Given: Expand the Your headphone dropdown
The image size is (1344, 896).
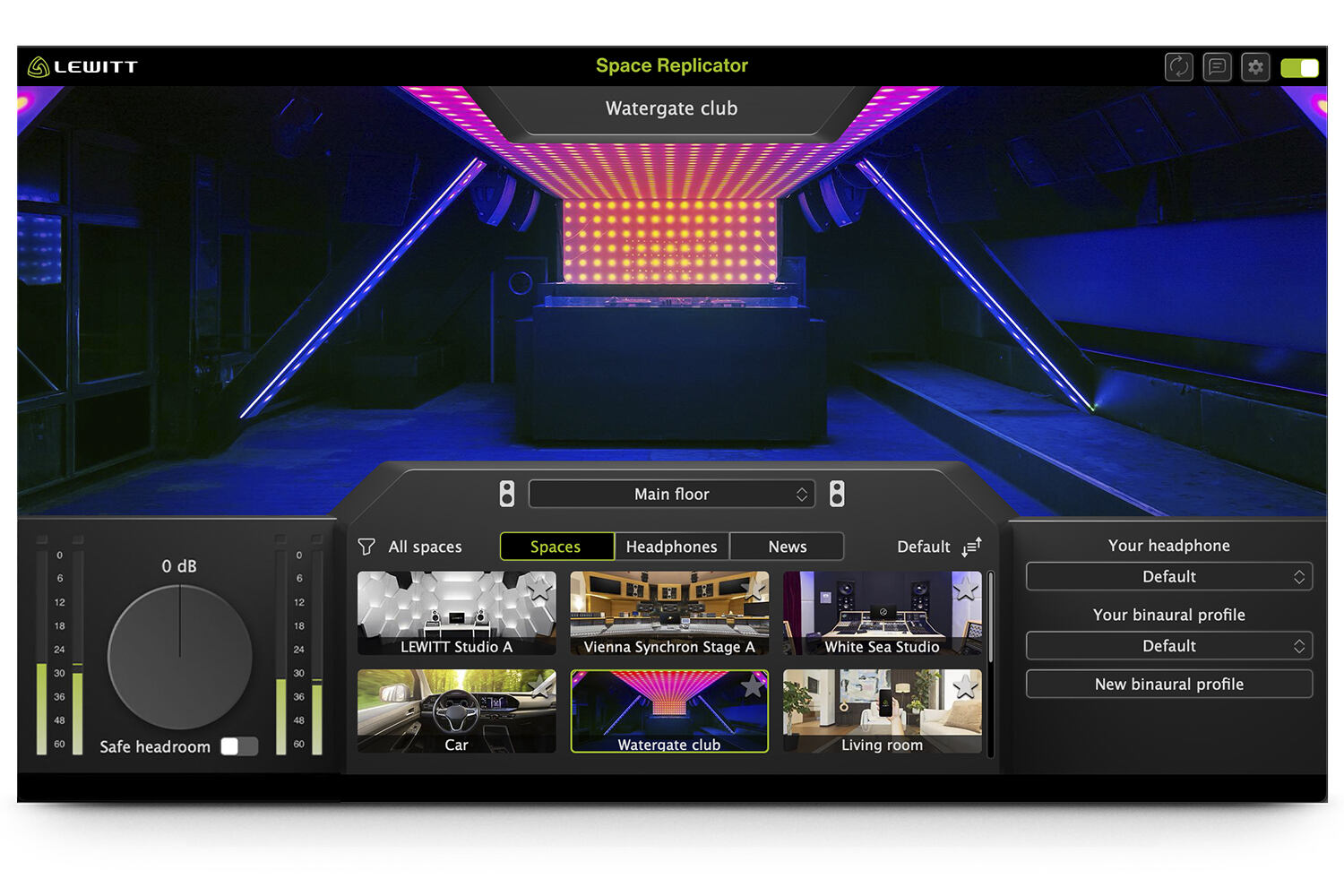Looking at the screenshot, I should [x=1168, y=577].
